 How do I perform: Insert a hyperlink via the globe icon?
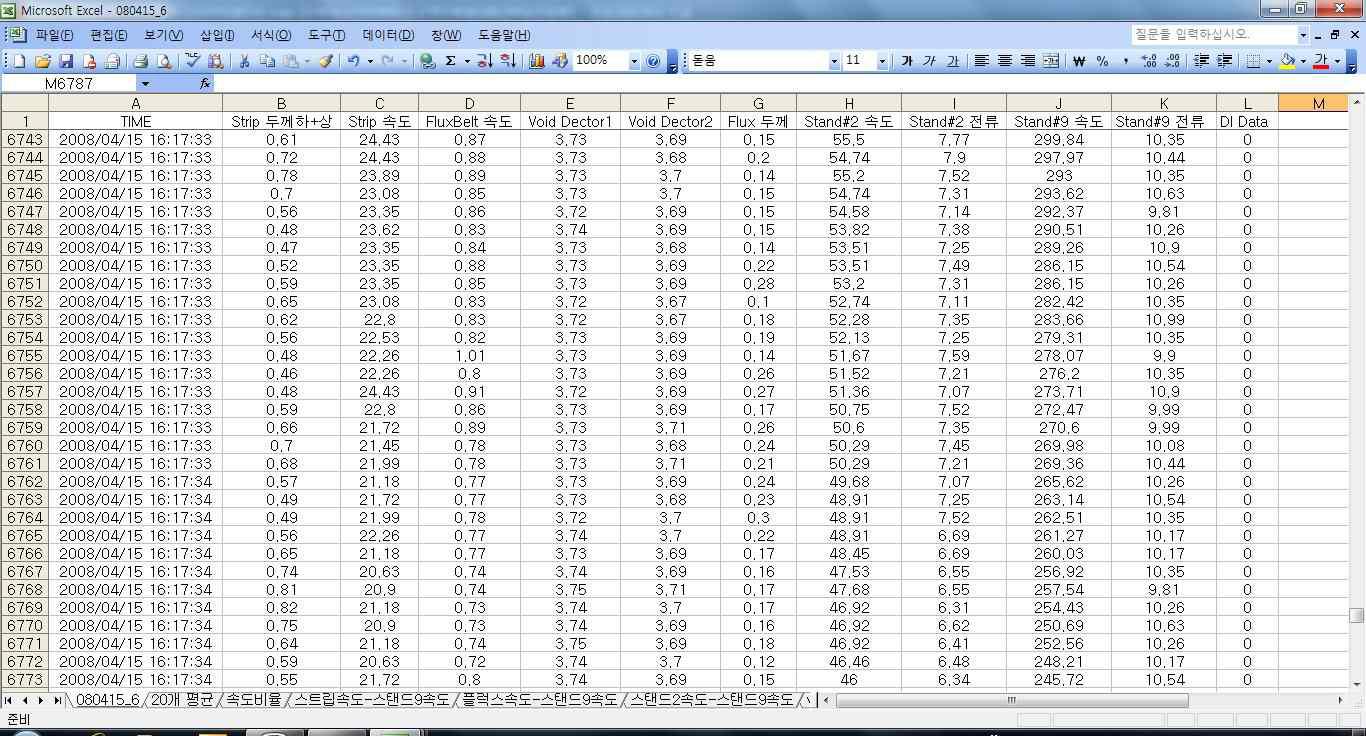(427, 61)
